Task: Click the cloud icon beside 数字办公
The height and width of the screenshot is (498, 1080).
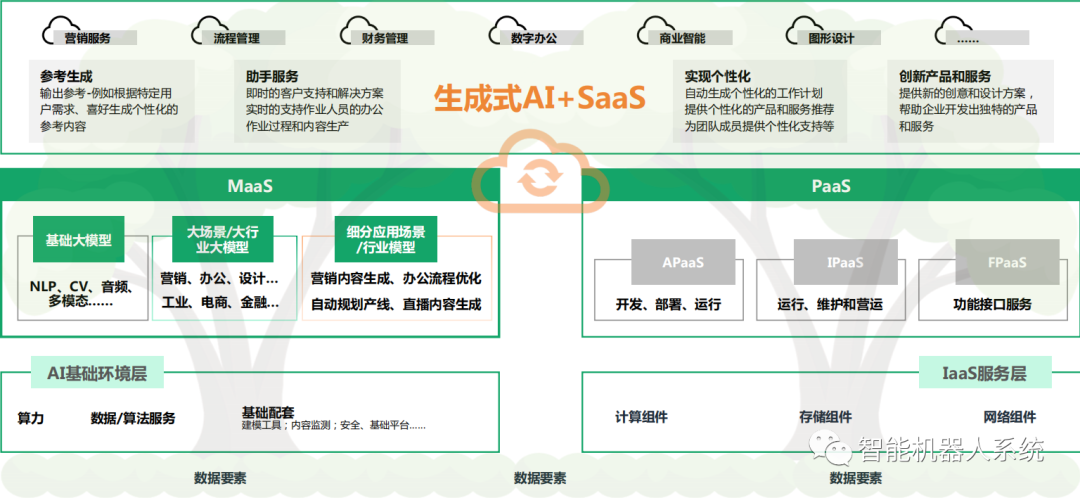Action: point(506,32)
